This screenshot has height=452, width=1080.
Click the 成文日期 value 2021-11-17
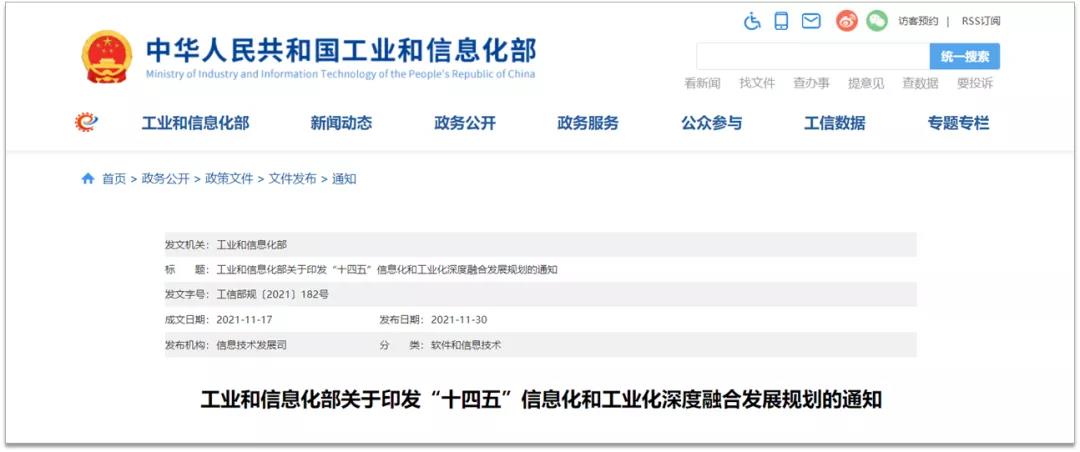[x=245, y=320]
